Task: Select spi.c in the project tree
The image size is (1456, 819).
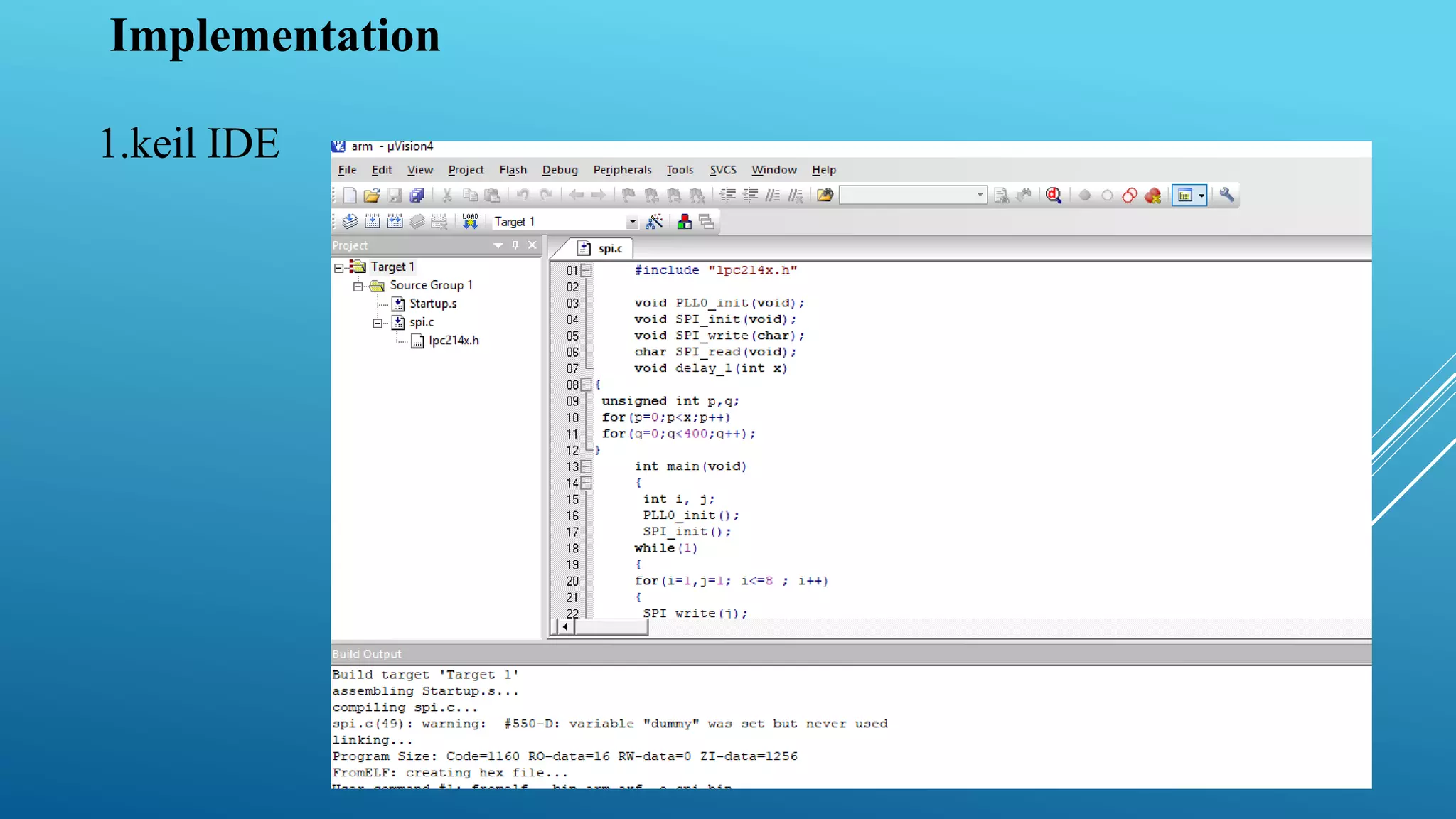Action: coord(422,323)
